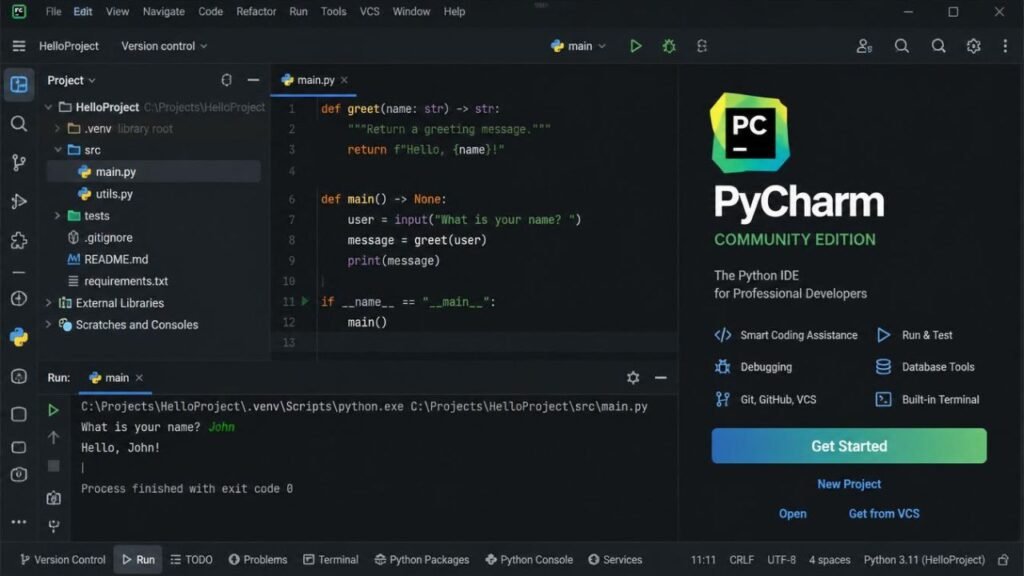Open the main run configuration dropdown
Viewport: 1024px width, 576px height.
click(579, 46)
